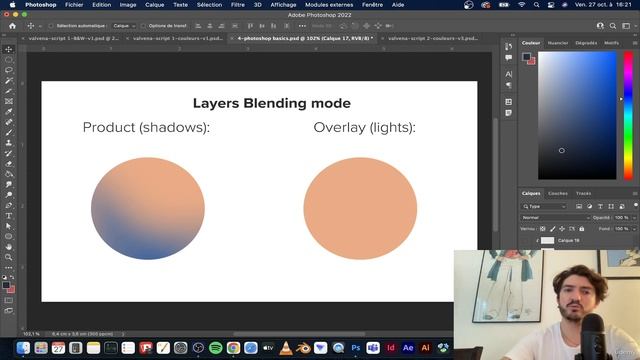Open the History panel icon
The width and height of the screenshot is (640, 360).
click(508, 47)
